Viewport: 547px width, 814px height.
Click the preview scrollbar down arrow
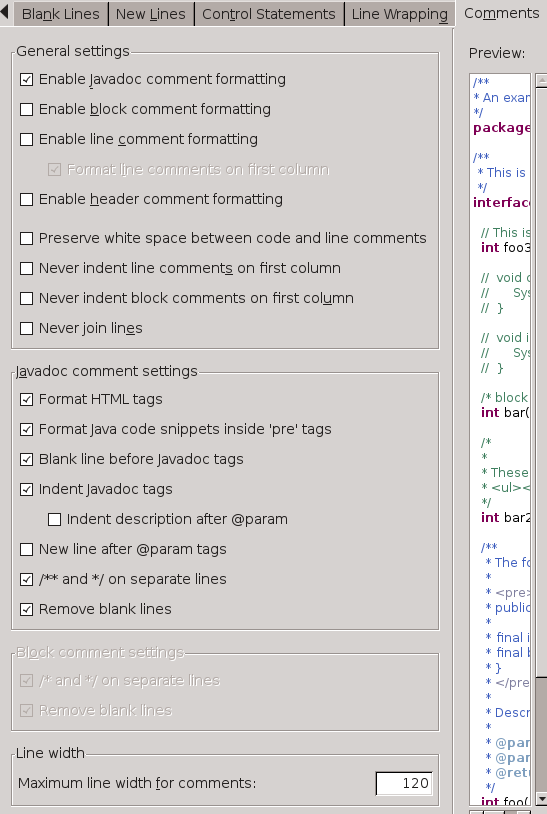541,799
